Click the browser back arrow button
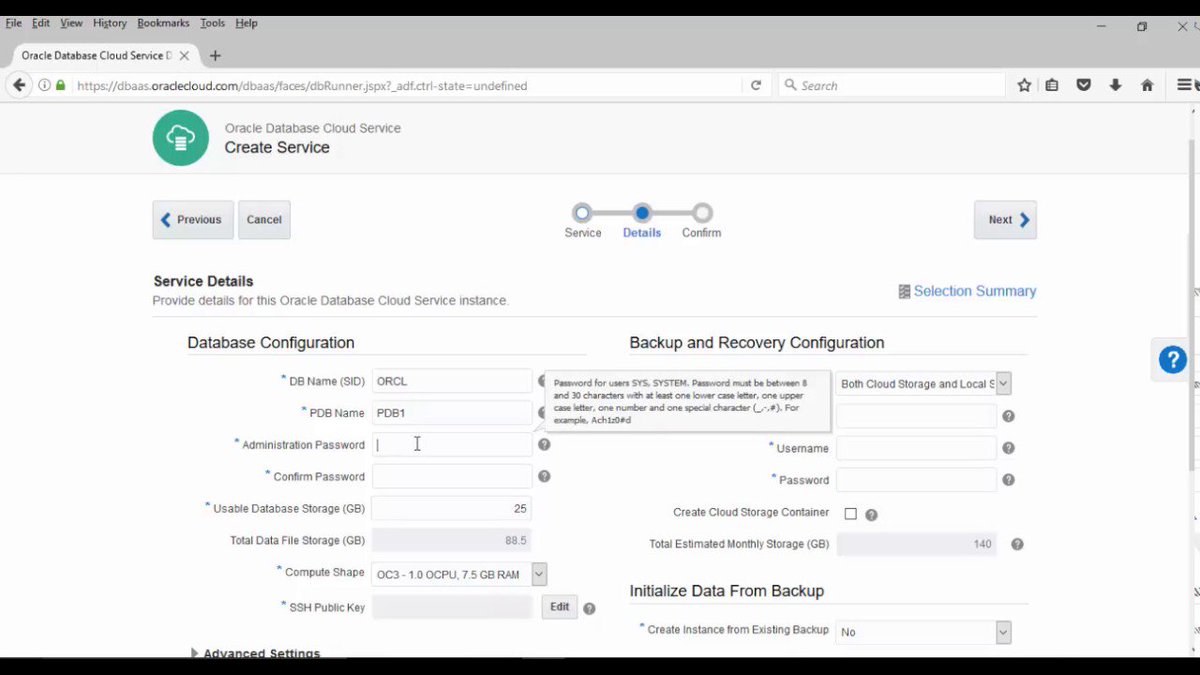1200x675 pixels. (19, 86)
